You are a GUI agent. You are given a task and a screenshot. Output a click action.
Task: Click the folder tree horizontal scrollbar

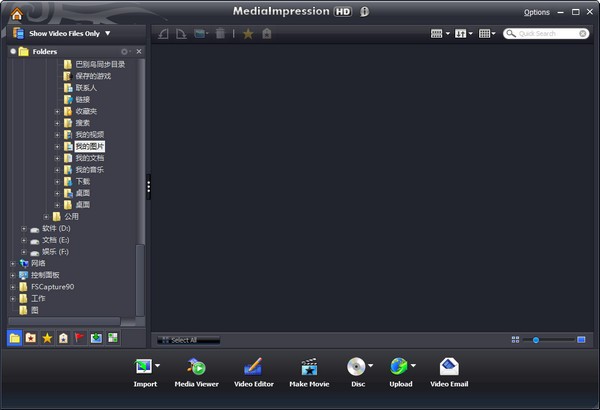64,320
